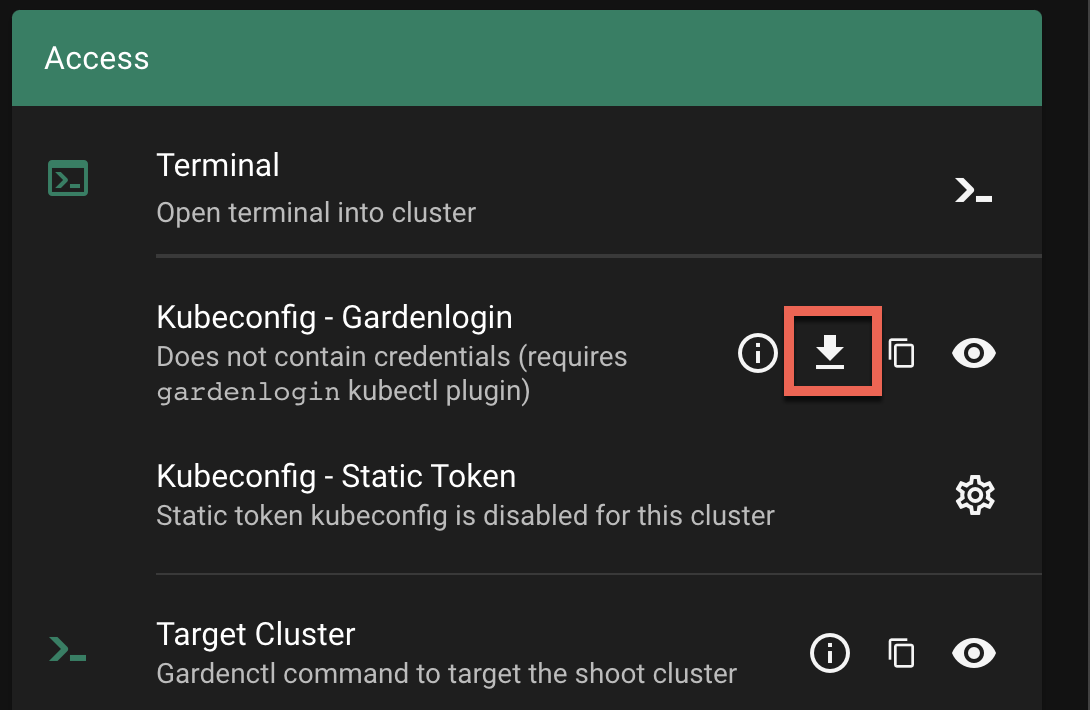Click the "Kubeconfig - Gardenlogin" title
The height and width of the screenshot is (710, 1090).
pyautogui.click(x=334, y=317)
